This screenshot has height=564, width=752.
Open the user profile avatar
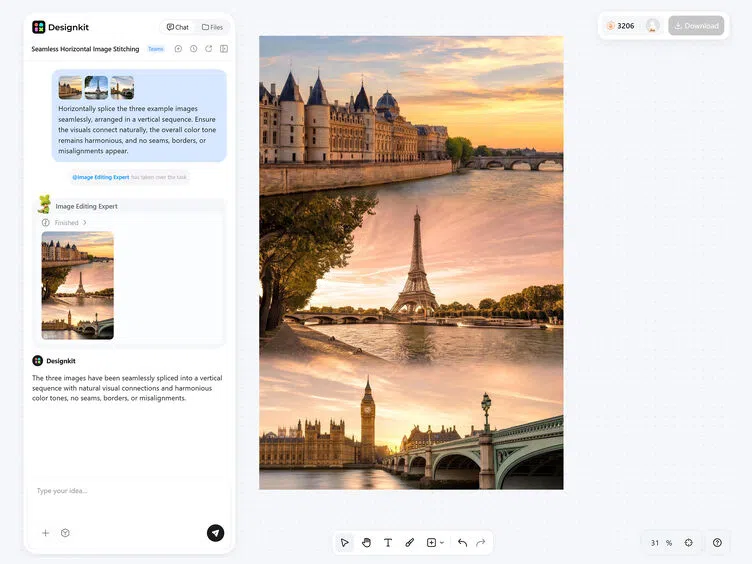[652, 26]
